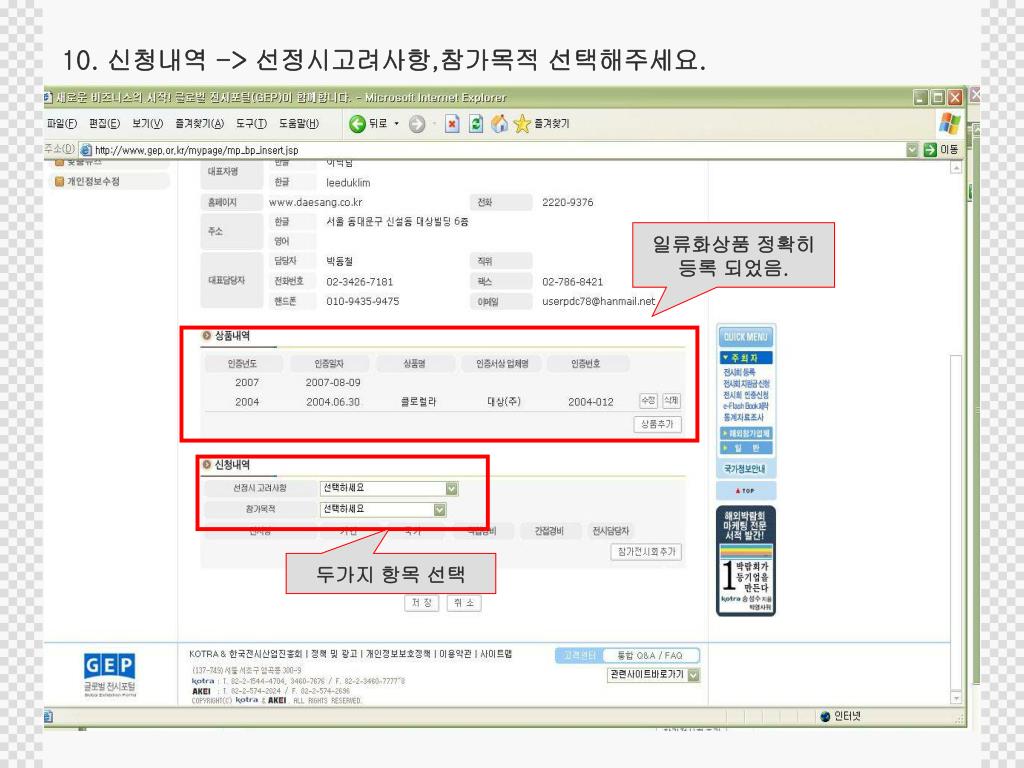Open the 편집(E) menu
Viewport: 1024px width, 768px height.
104,123
